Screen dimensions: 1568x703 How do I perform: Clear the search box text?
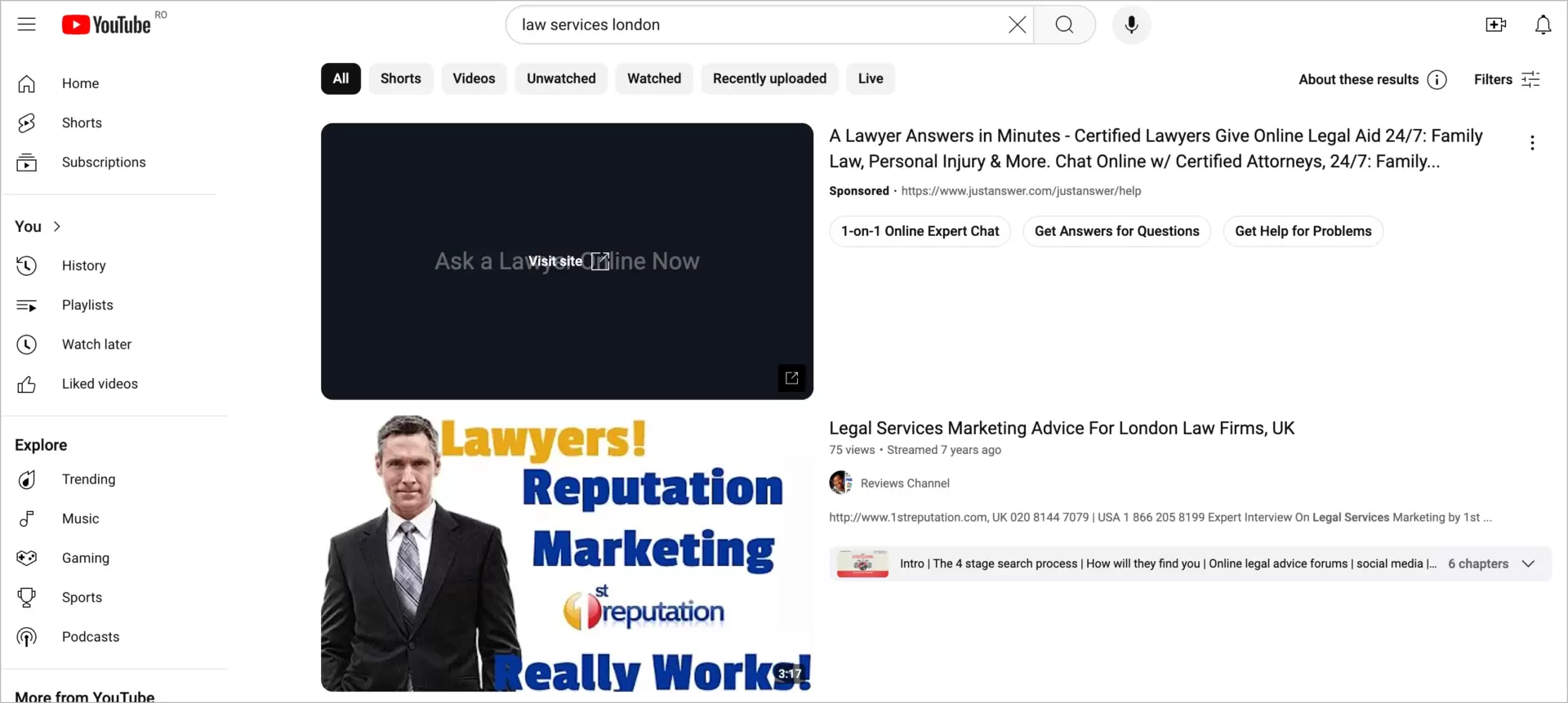tap(1017, 24)
